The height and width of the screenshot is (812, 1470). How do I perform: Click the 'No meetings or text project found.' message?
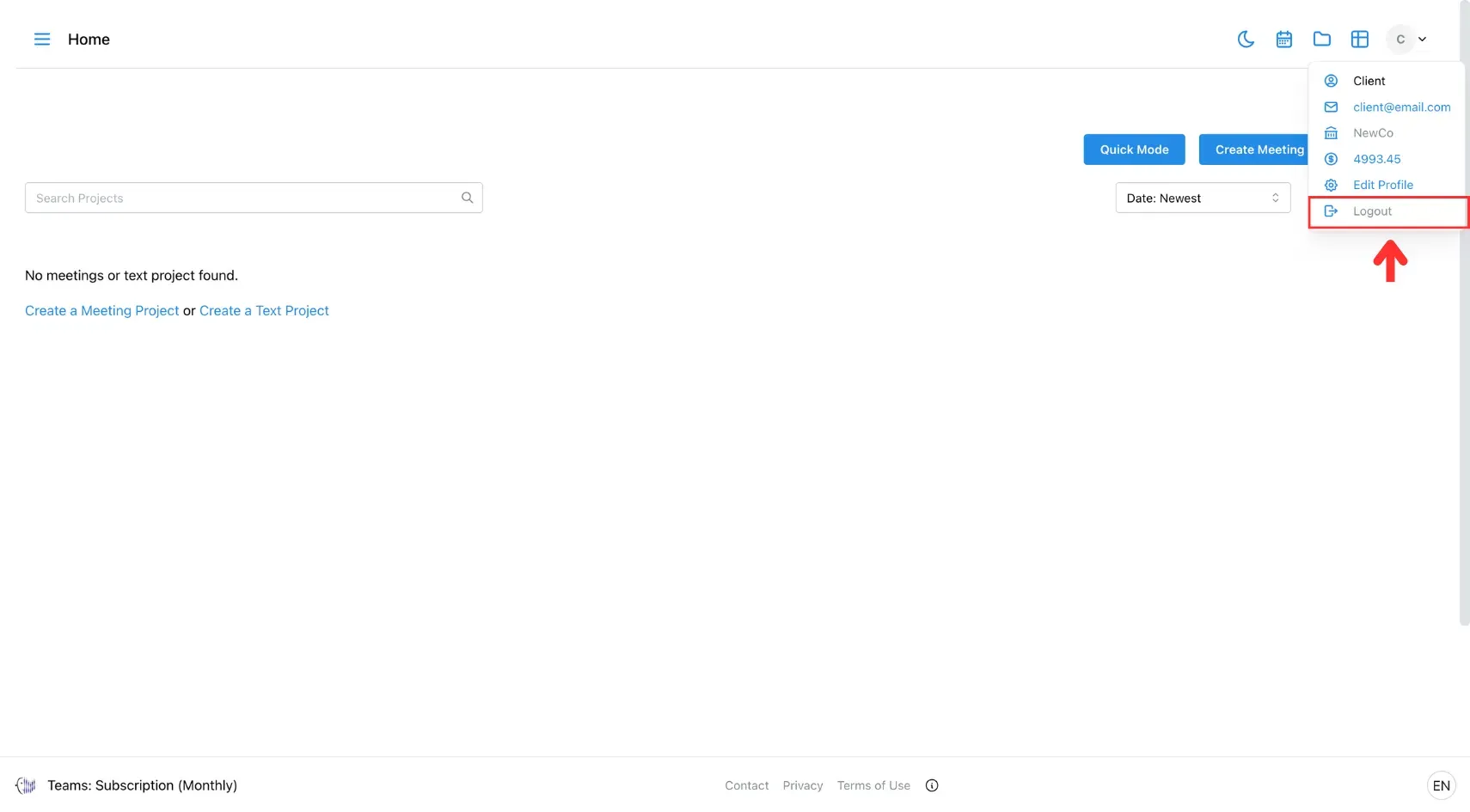[x=132, y=275]
